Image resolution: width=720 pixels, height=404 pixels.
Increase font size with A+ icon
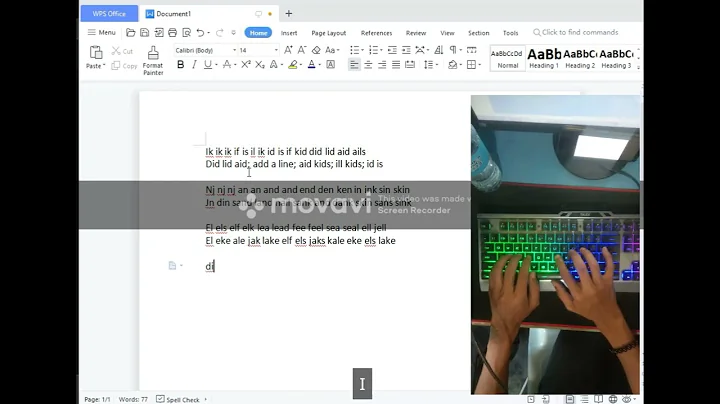288,50
